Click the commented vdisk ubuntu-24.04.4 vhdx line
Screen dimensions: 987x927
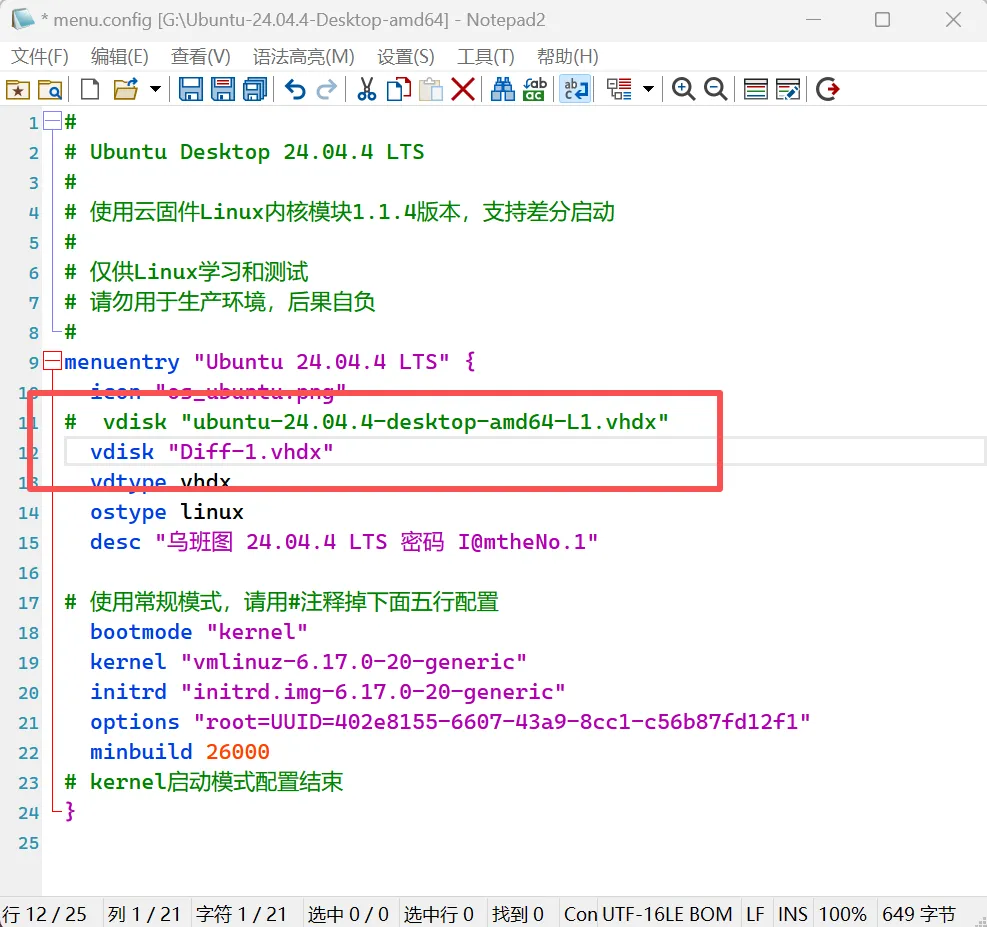pyautogui.click(x=366, y=422)
